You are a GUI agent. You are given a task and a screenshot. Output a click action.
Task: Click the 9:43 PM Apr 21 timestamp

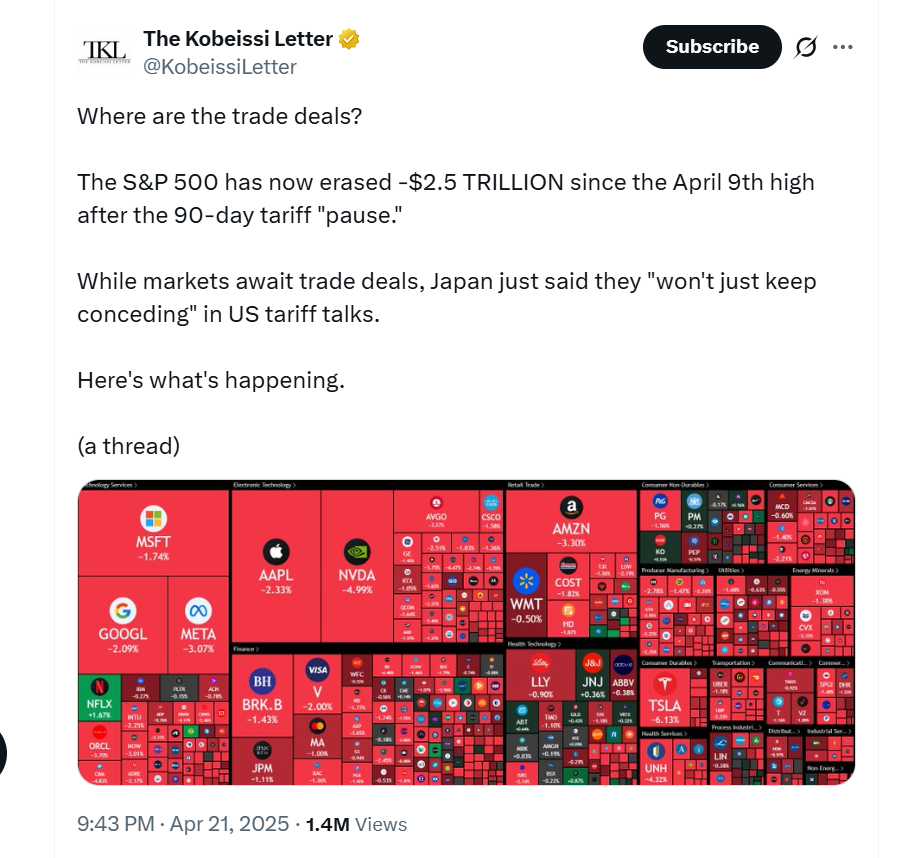click(x=183, y=824)
